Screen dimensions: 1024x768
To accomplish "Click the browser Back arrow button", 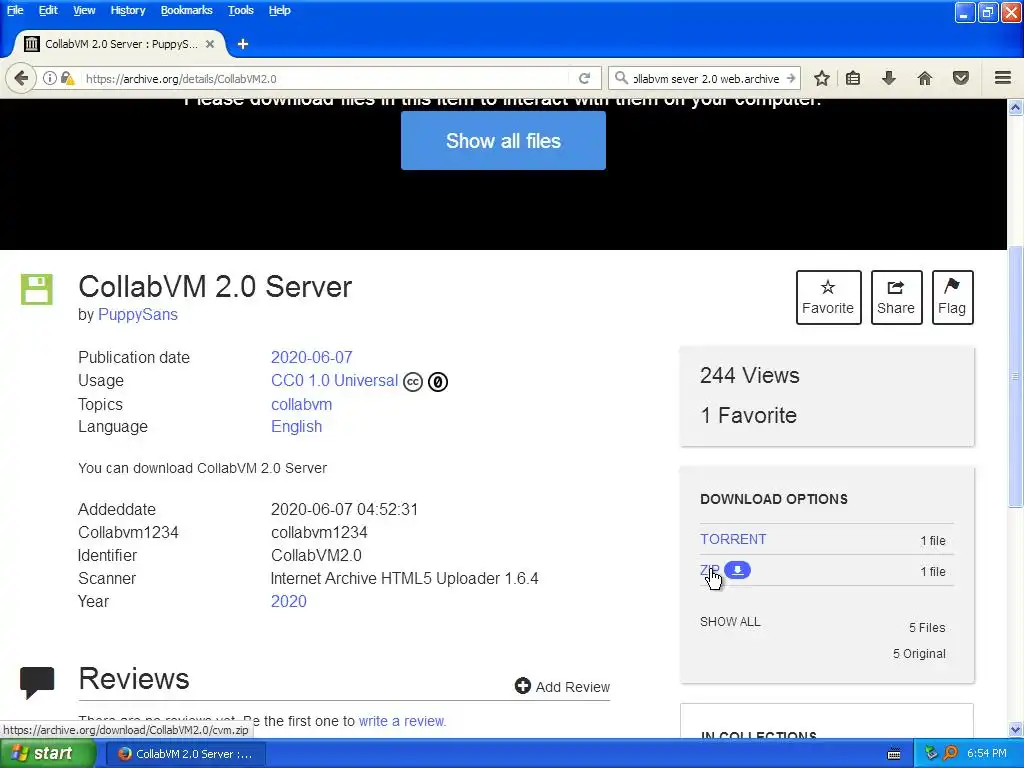I will (x=21, y=78).
